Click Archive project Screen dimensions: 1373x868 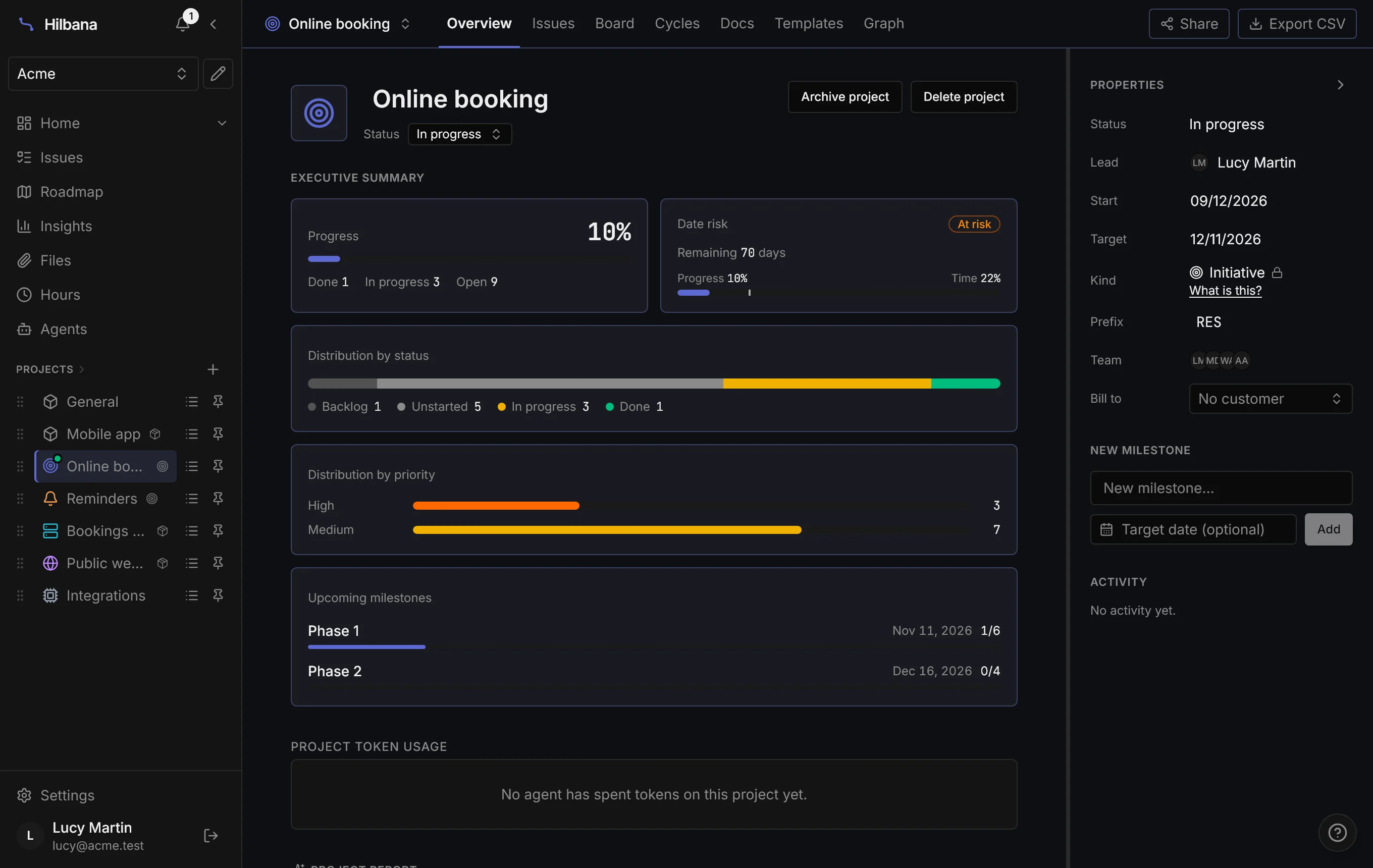tap(844, 97)
